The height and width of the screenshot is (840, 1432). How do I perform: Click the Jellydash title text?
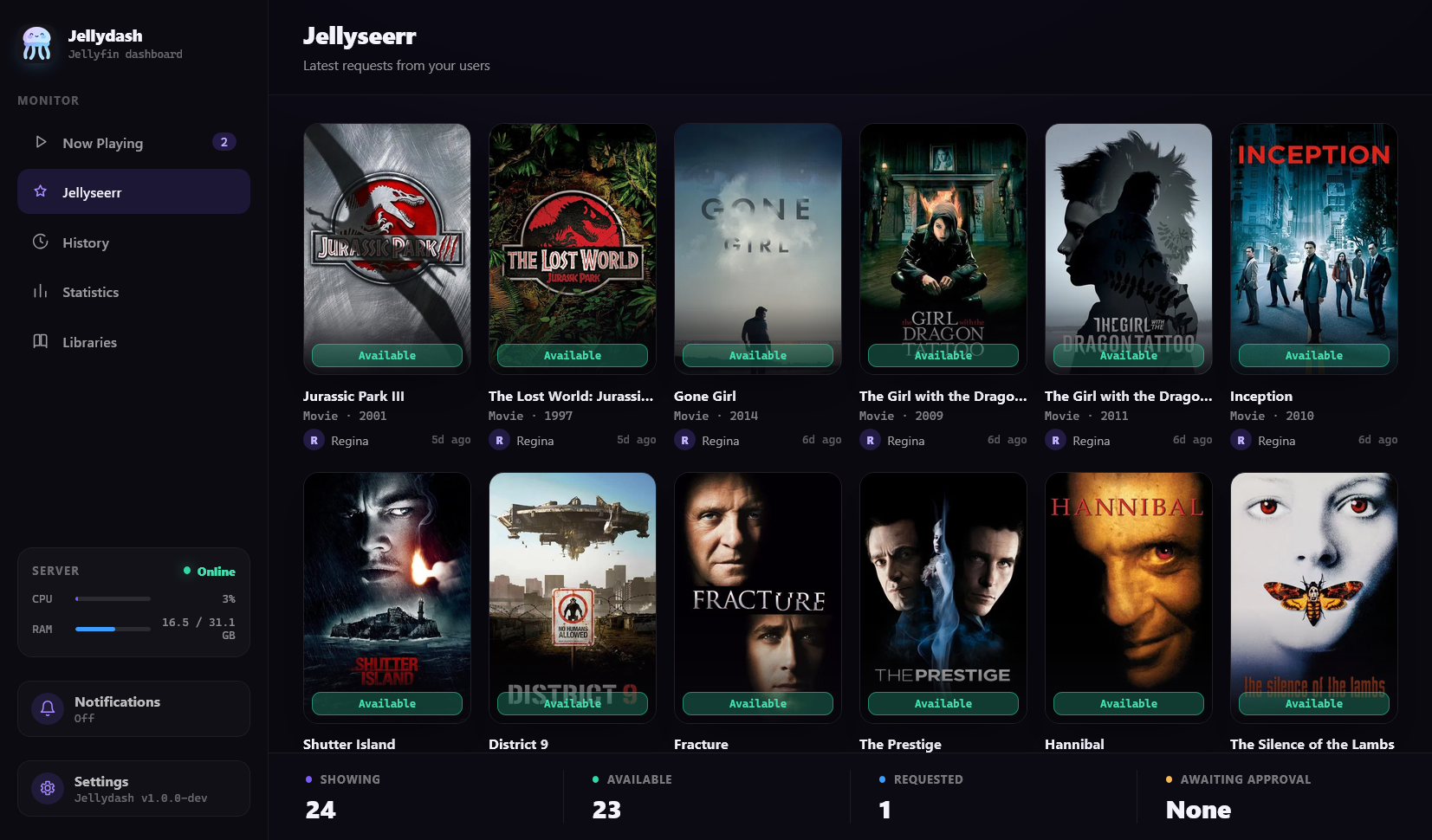coord(105,36)
